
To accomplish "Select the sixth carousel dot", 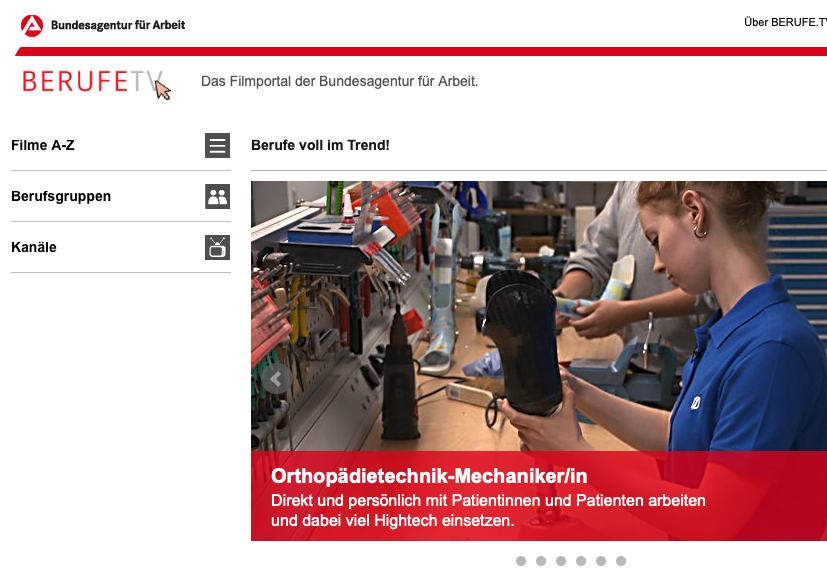I will click(621, 561).
